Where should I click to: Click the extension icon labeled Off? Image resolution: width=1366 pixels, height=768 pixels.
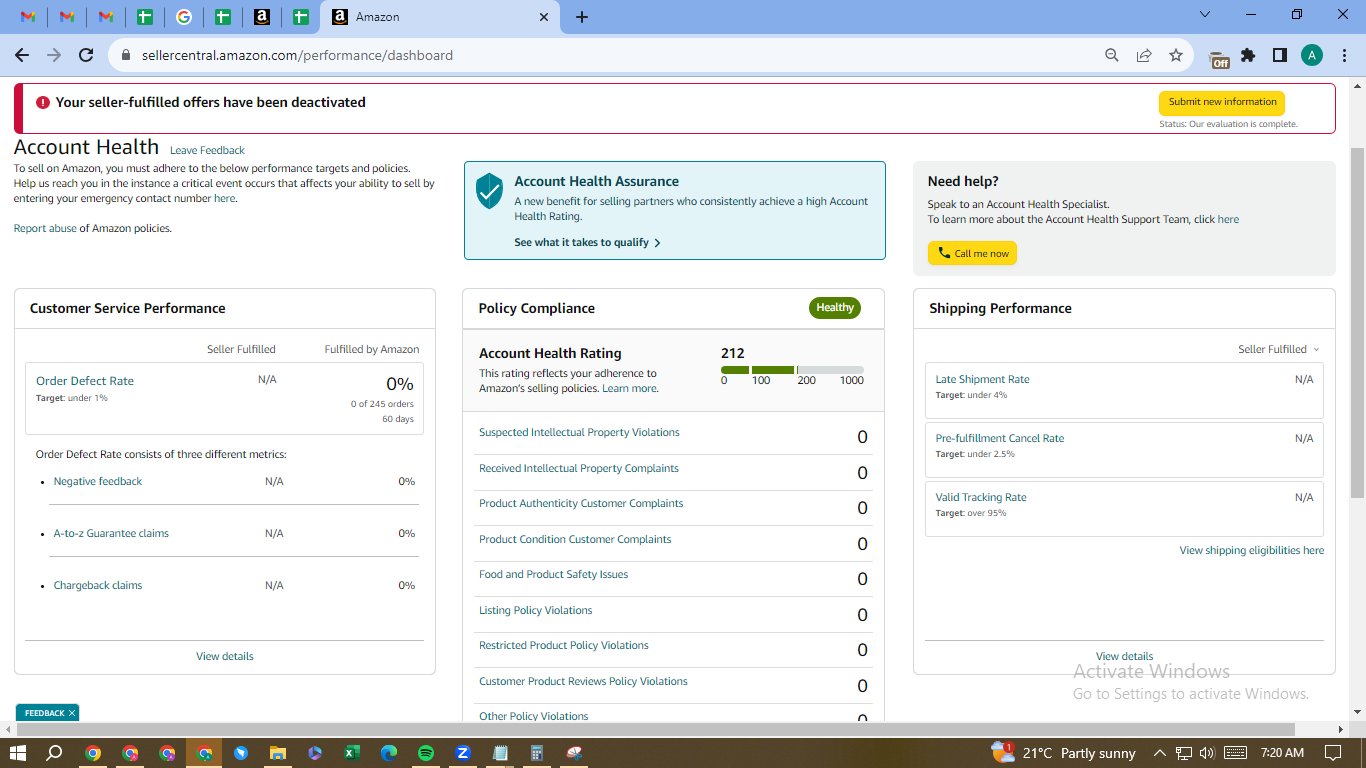tap(1219, 58)
